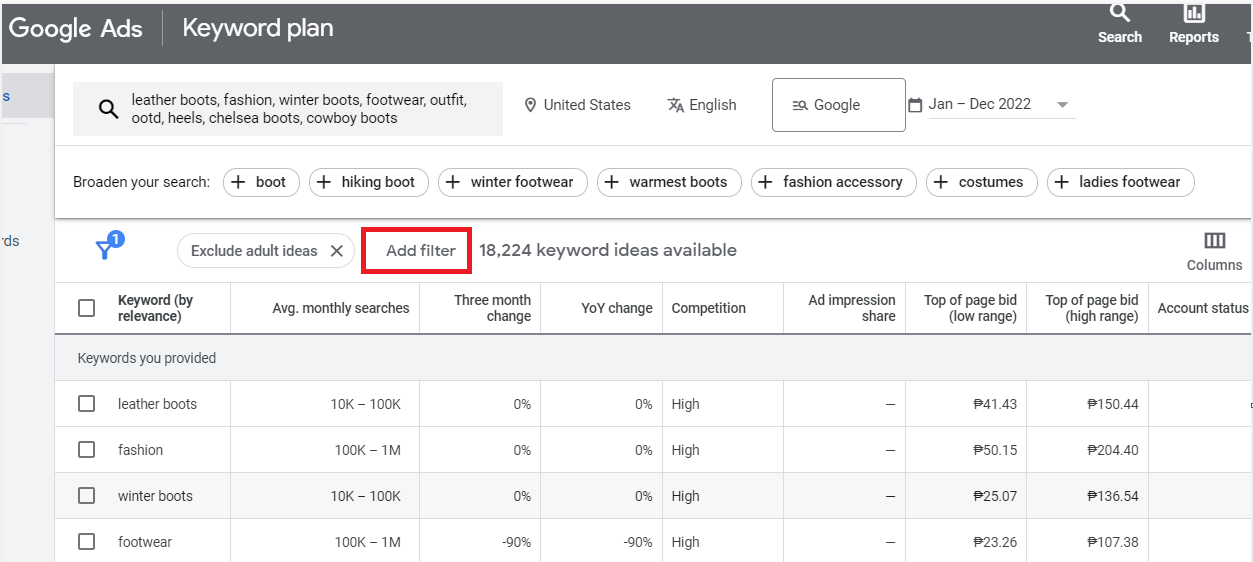The width and height of the screenshot is (1253, 562).
Task: Click the calendar icon beside the date range
Action: point(915,105)
